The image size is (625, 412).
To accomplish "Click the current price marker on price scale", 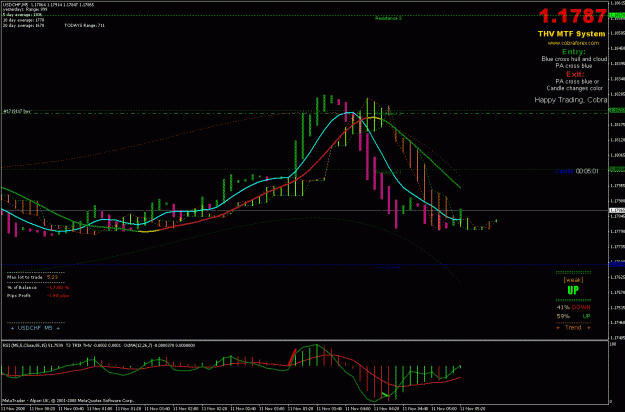I will click(x=617, y=210).
